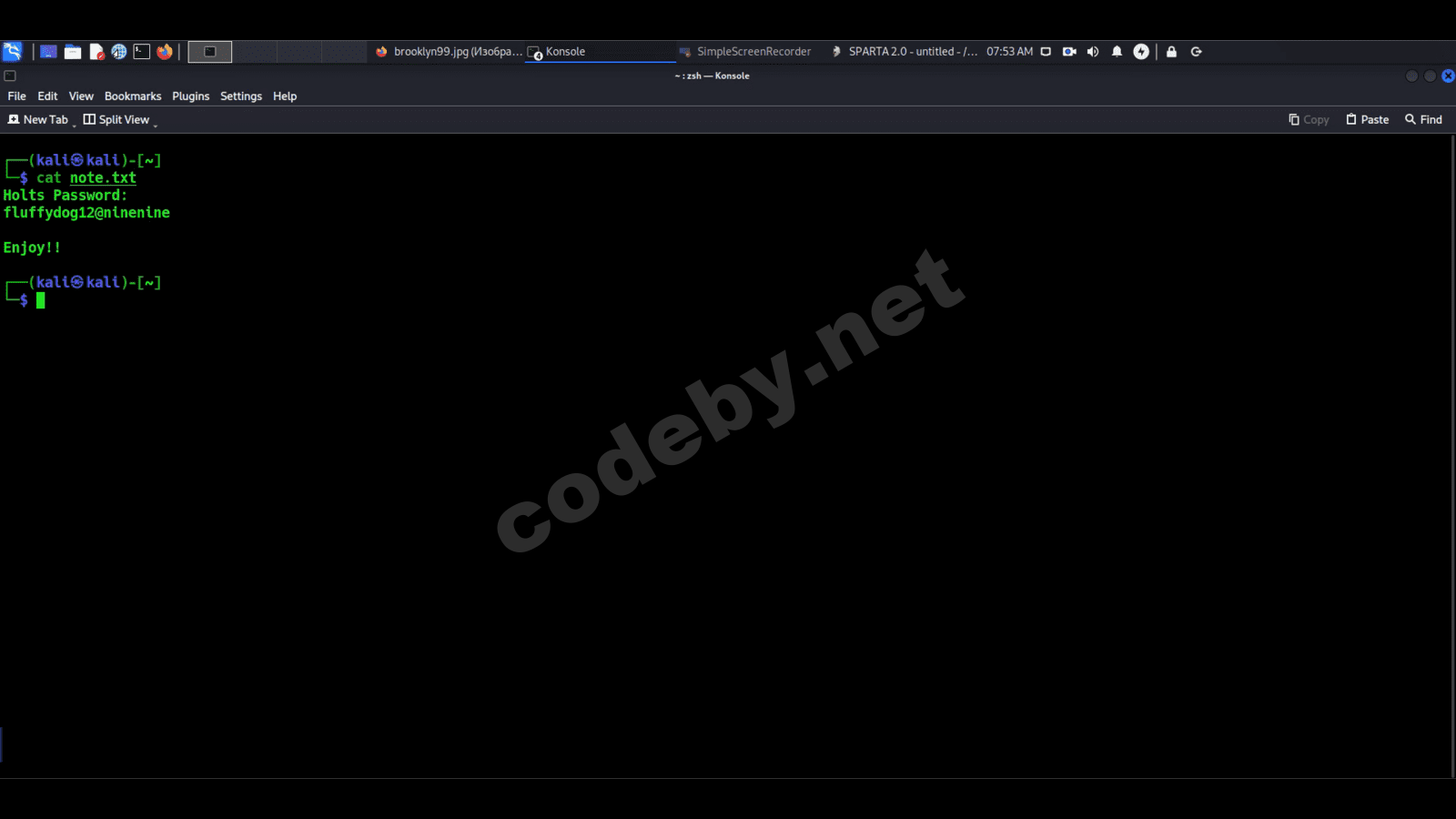Click the New Tab toolbar button
The width and height of the screenshot is (1456, 819).
(38, 120)
